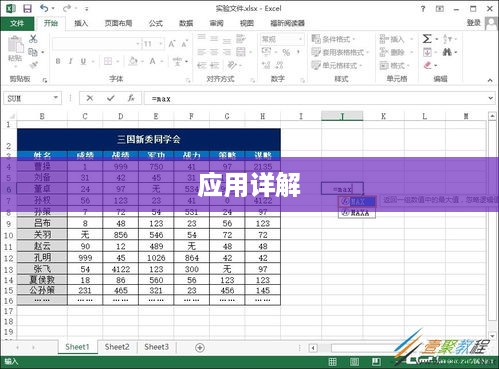The width and height of the screenshot is (499, 369).
Task: Open Format as Table dropdown
Action: [x=340, y=52]
